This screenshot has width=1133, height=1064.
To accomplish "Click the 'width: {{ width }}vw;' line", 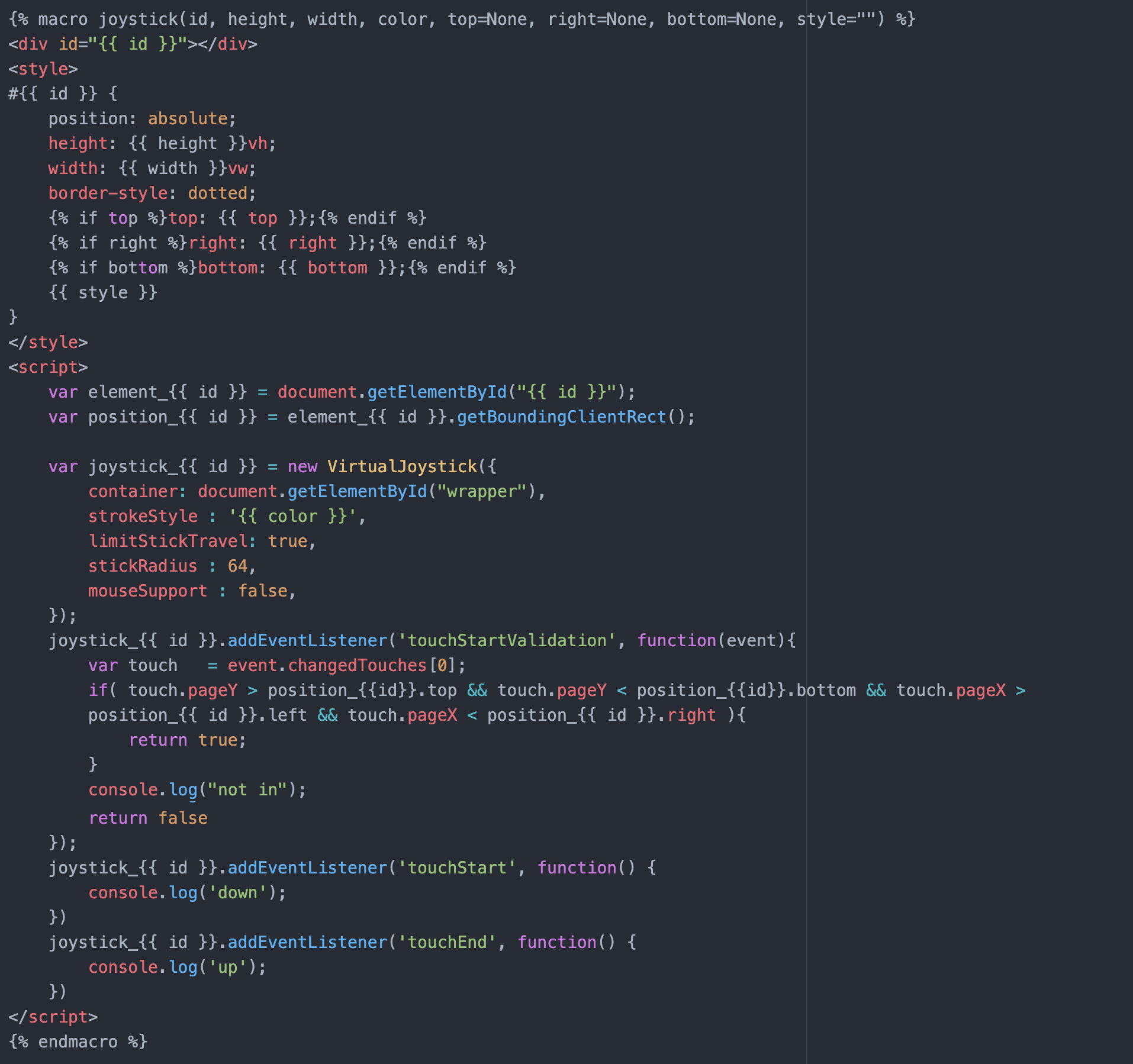I will [x=152, y=169].
